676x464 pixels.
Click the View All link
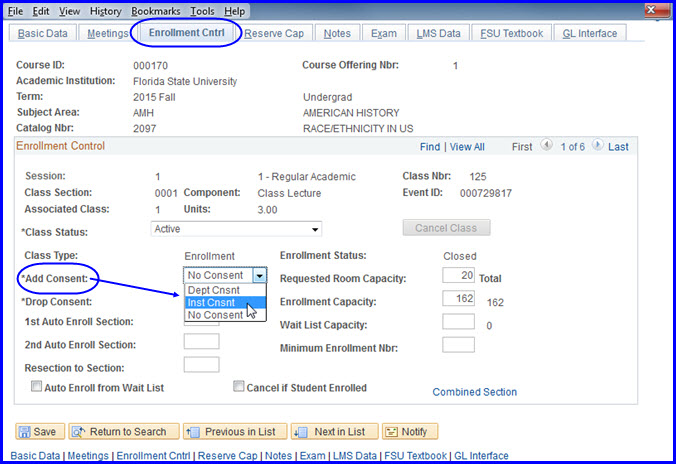(x=467, y=147)
